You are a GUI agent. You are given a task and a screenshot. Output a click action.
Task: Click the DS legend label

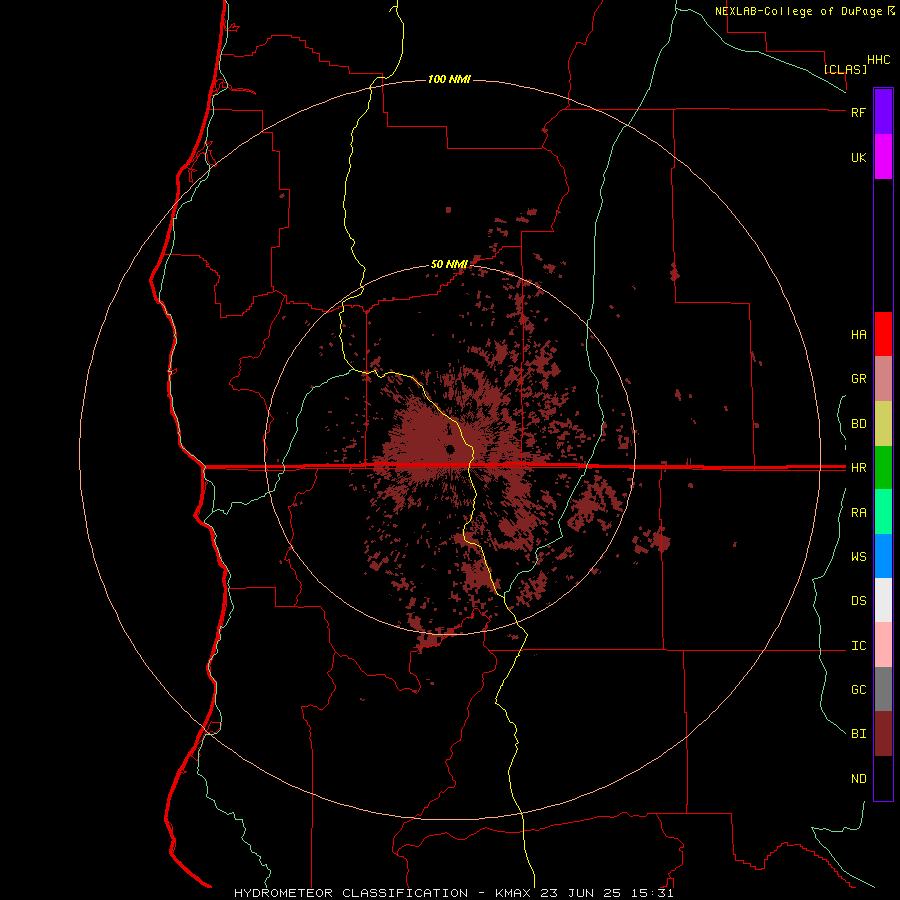click(x=858, y=601)
